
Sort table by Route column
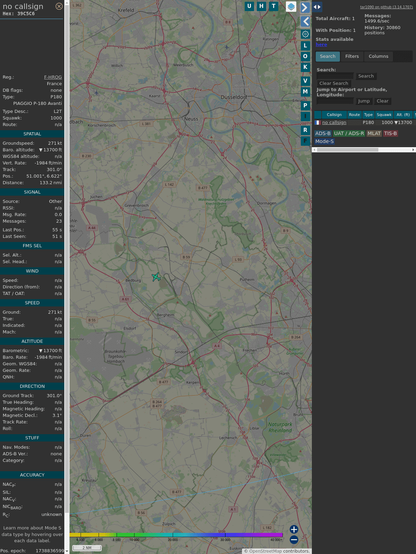point(354,115)
